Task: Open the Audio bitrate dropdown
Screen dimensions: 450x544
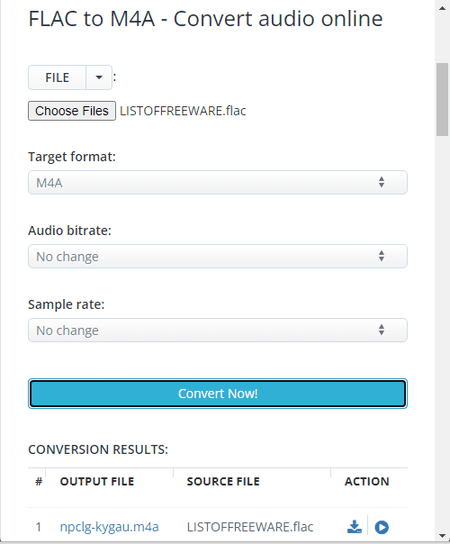Action: click(218, 256)
